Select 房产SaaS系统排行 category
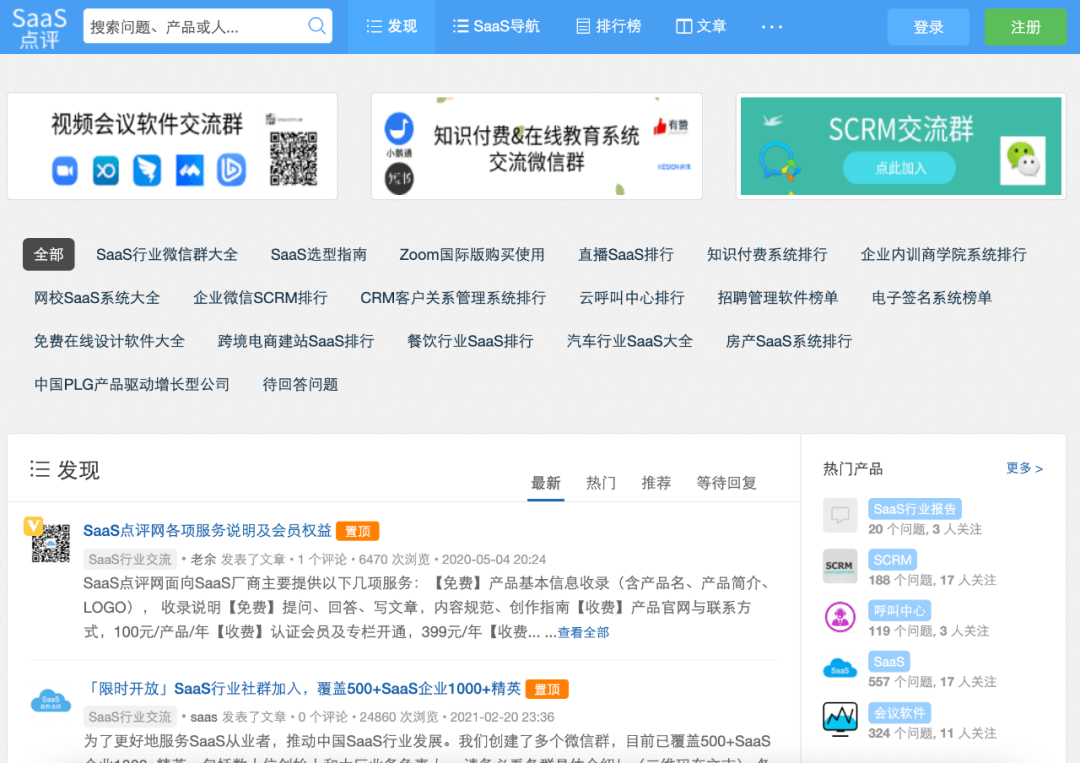Screen dimensions: 1080x763 click(789, 342)
